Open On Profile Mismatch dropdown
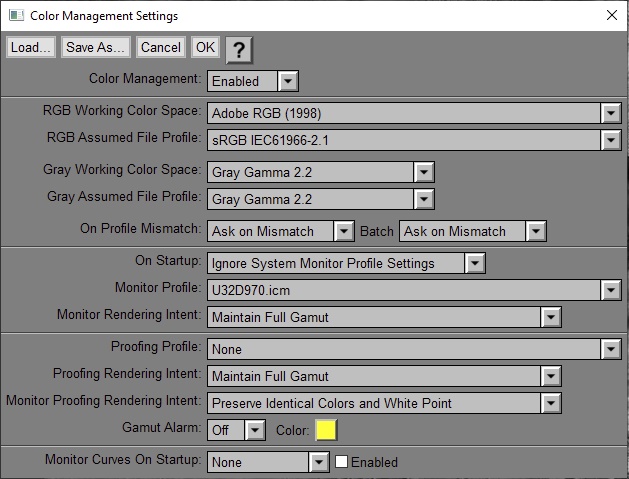629x479 pixels. 344,231
